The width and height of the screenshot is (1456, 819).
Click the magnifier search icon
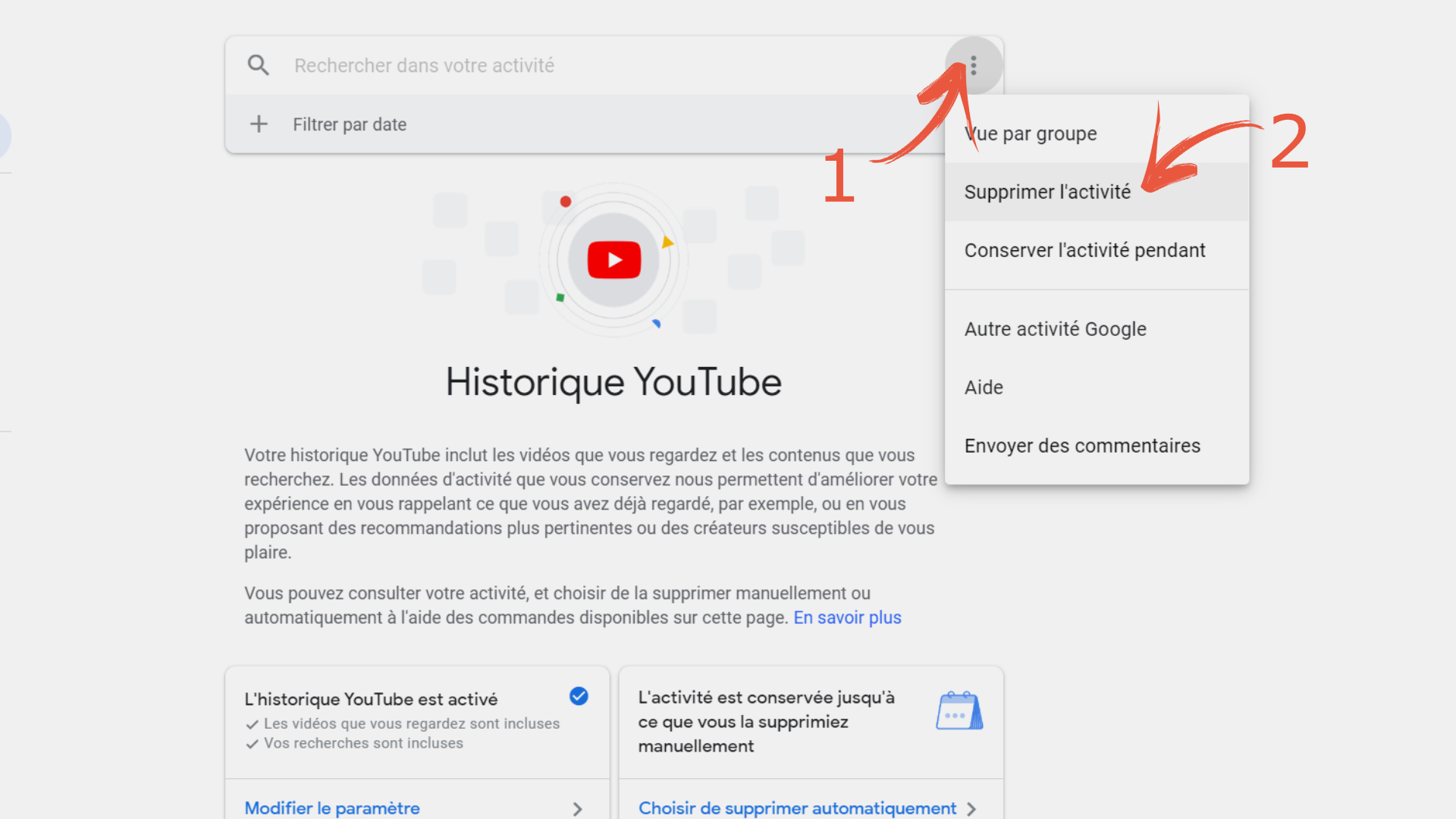(259, 65)
